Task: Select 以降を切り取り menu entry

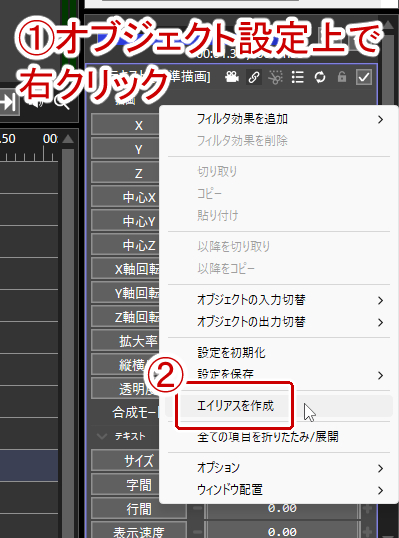Action: [279, 247]
